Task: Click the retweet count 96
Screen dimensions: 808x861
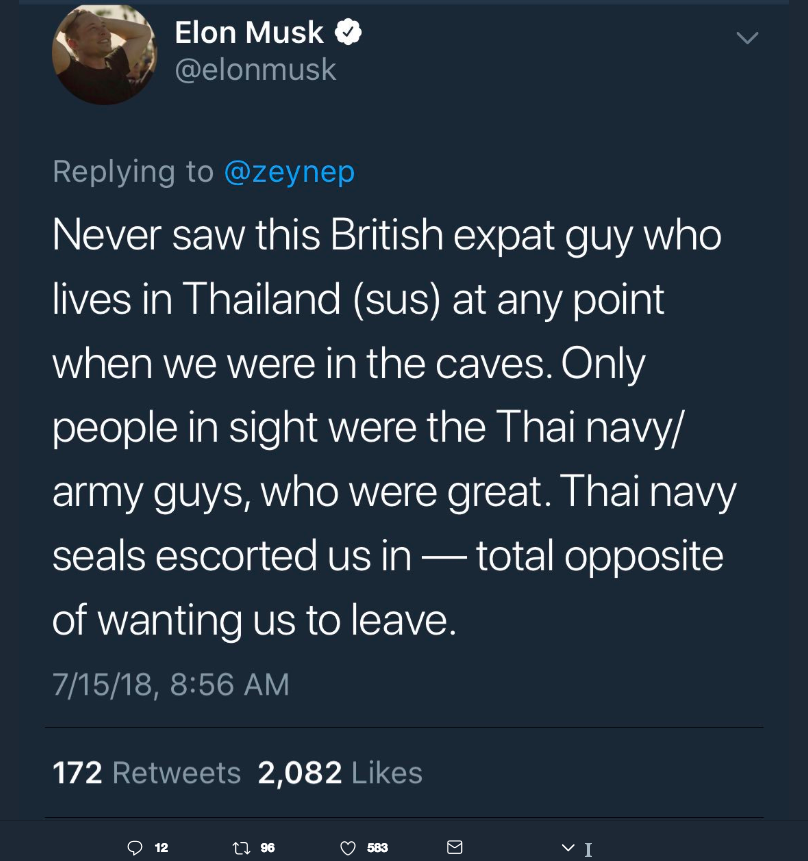Action: click(x=268, y=848)
